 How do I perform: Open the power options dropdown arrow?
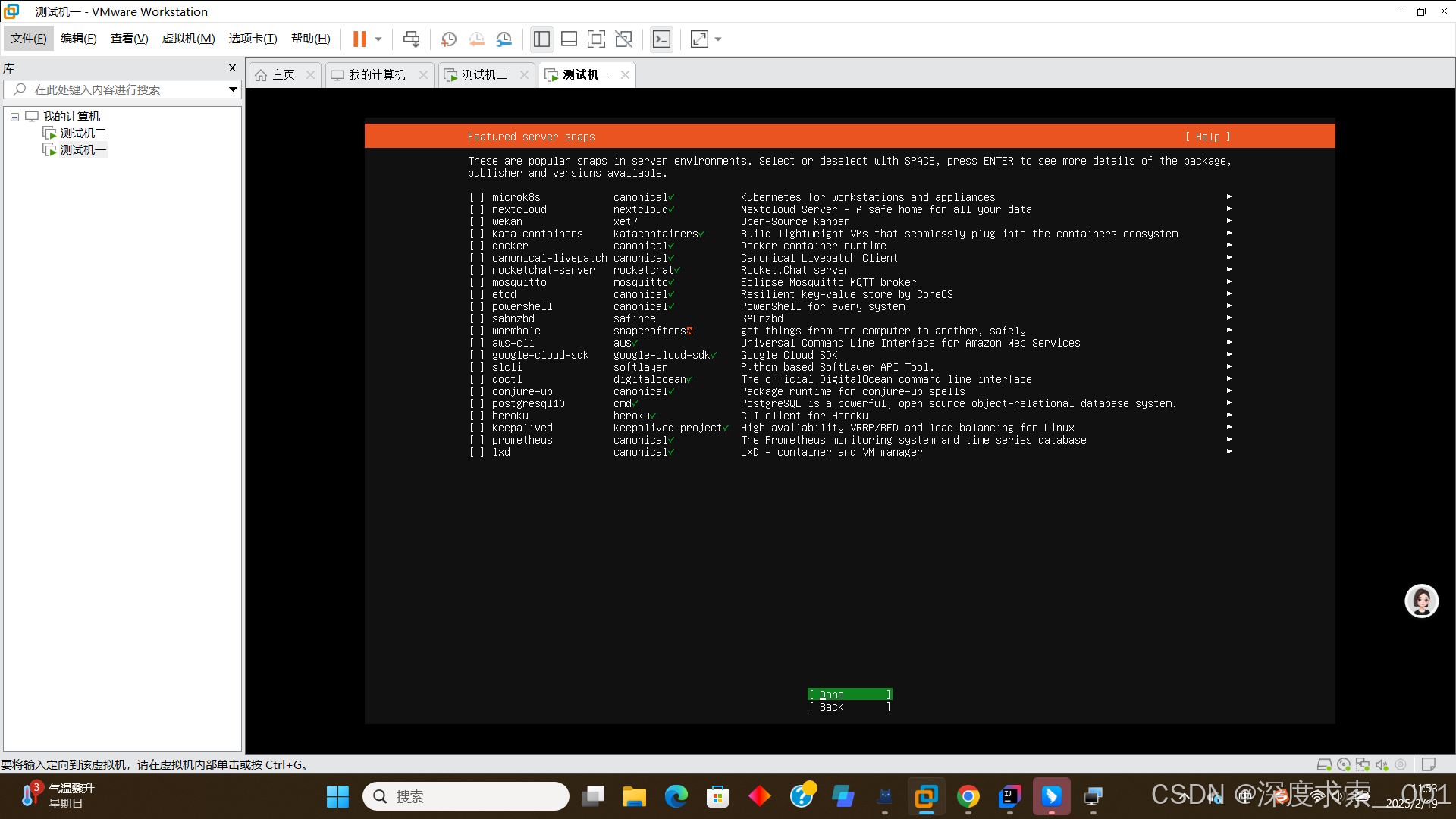[378, 39]
